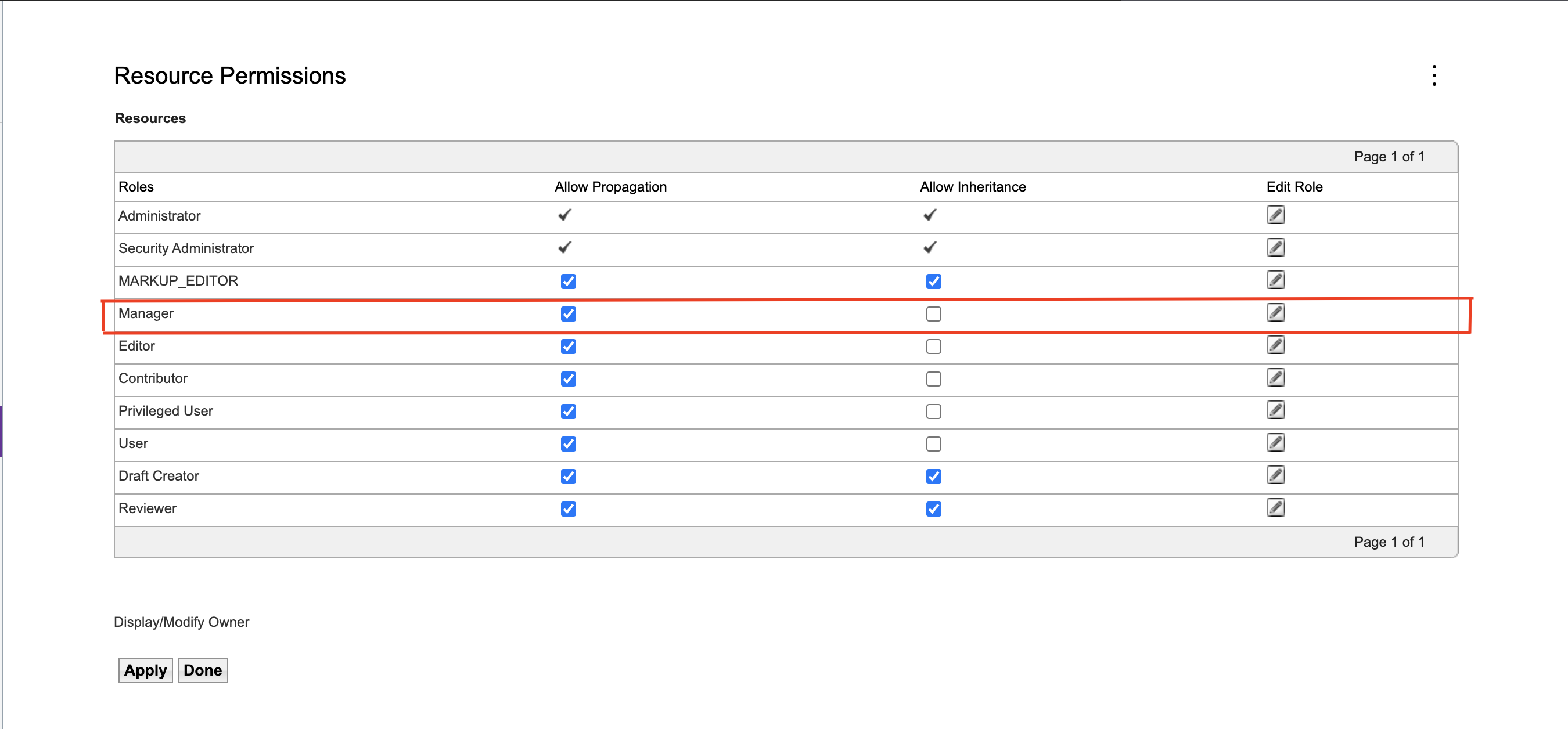Screen dimensions: 1568x729
Task: Edit the Administrator role pencil icon
Action: click(1275, 215)
